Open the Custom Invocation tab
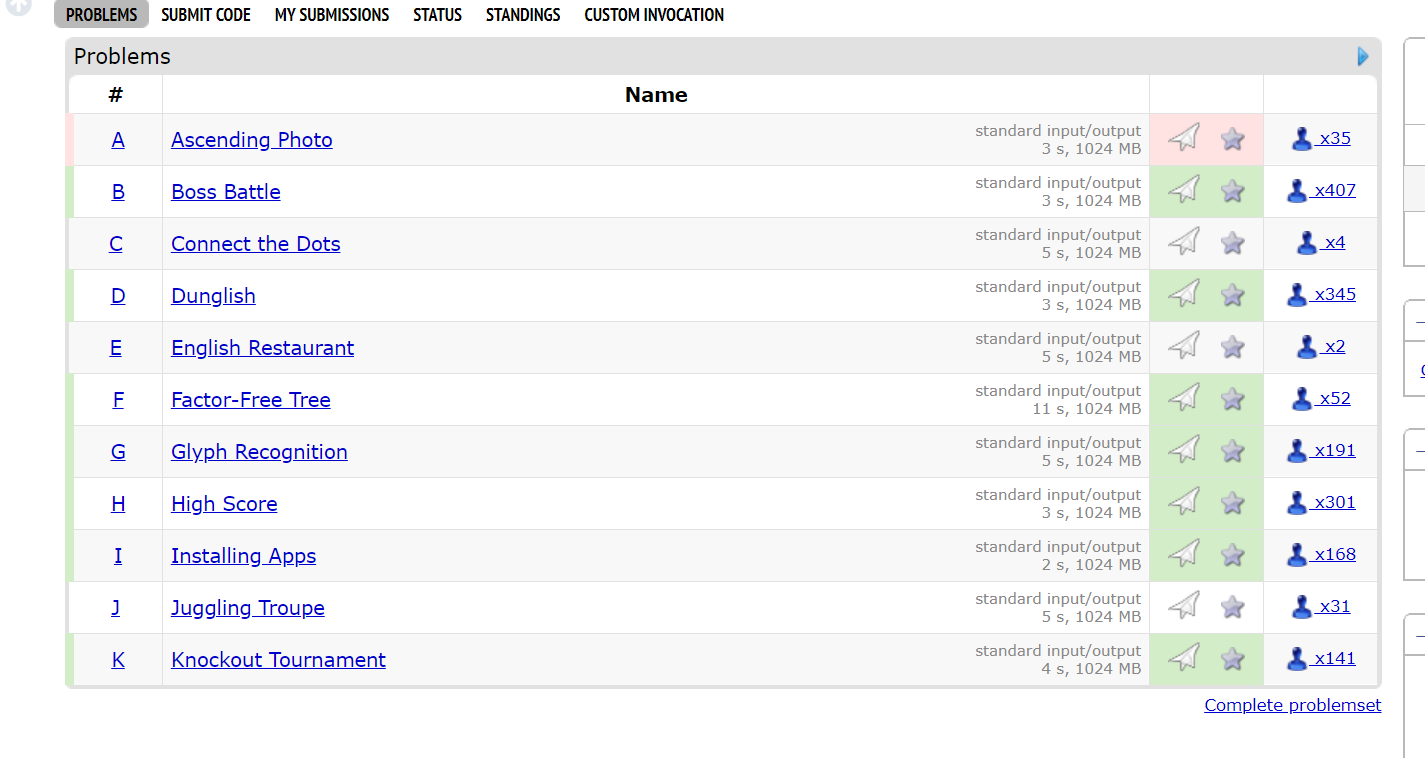The height and width of the screenshot is (758, 1425). 654,15
